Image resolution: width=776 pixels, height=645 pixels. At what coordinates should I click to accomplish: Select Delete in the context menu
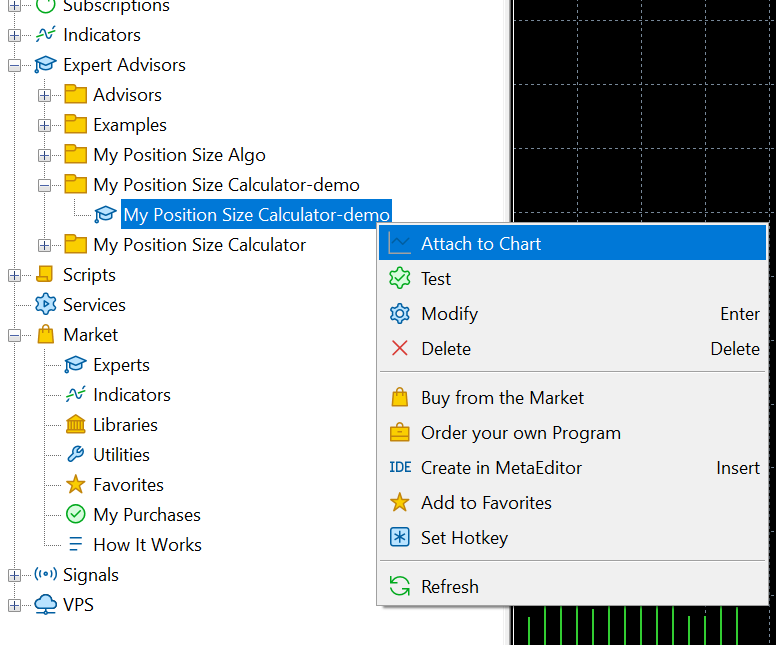click(x=573, y=348)
